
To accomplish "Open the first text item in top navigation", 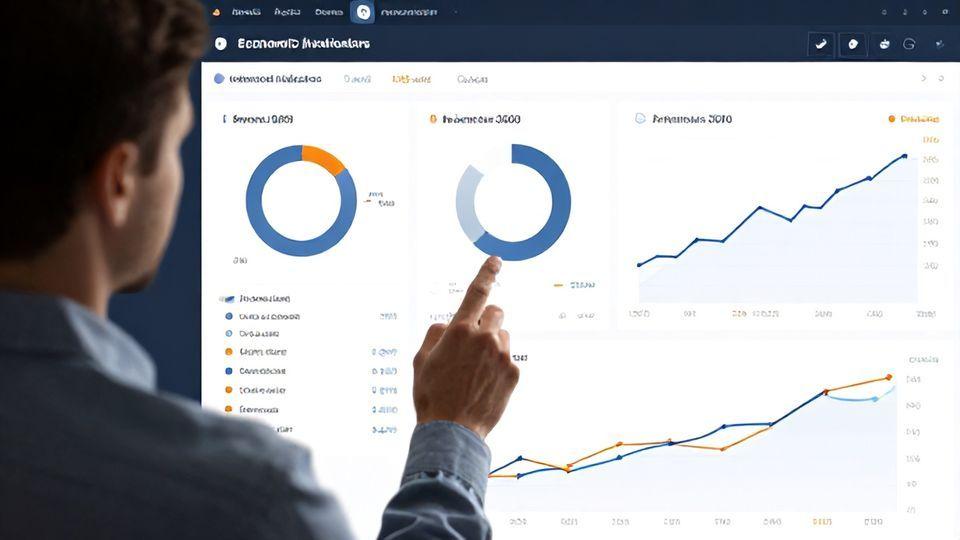I will click(x=244, y=13).
